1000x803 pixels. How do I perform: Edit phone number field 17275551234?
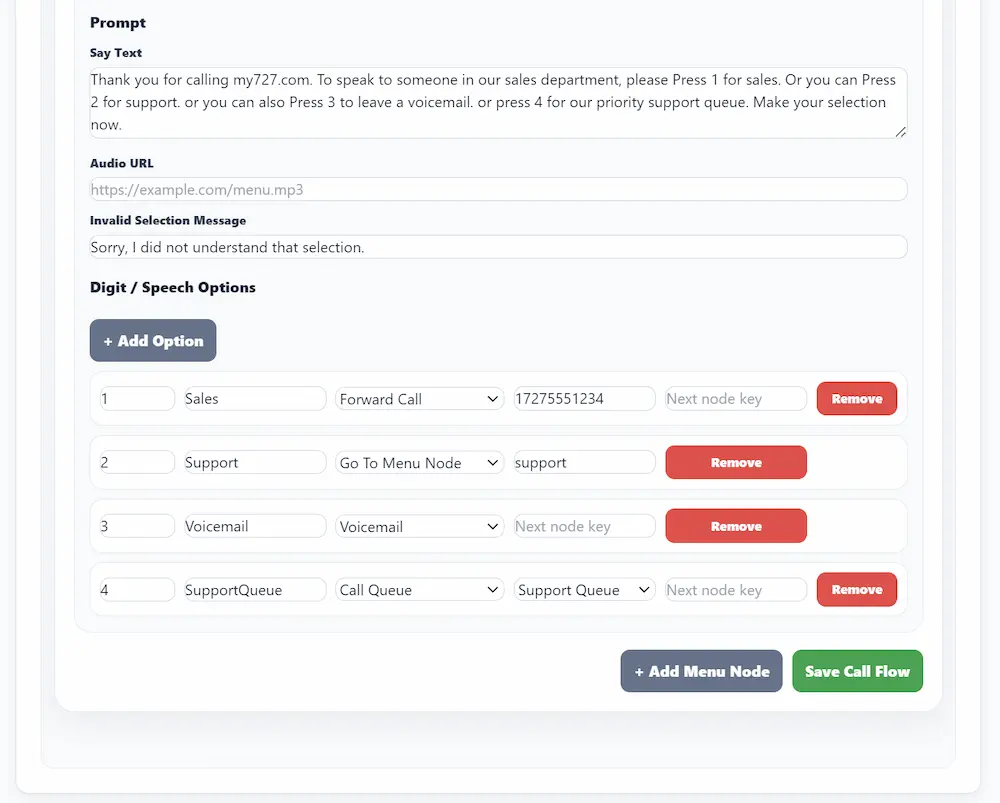584,399
